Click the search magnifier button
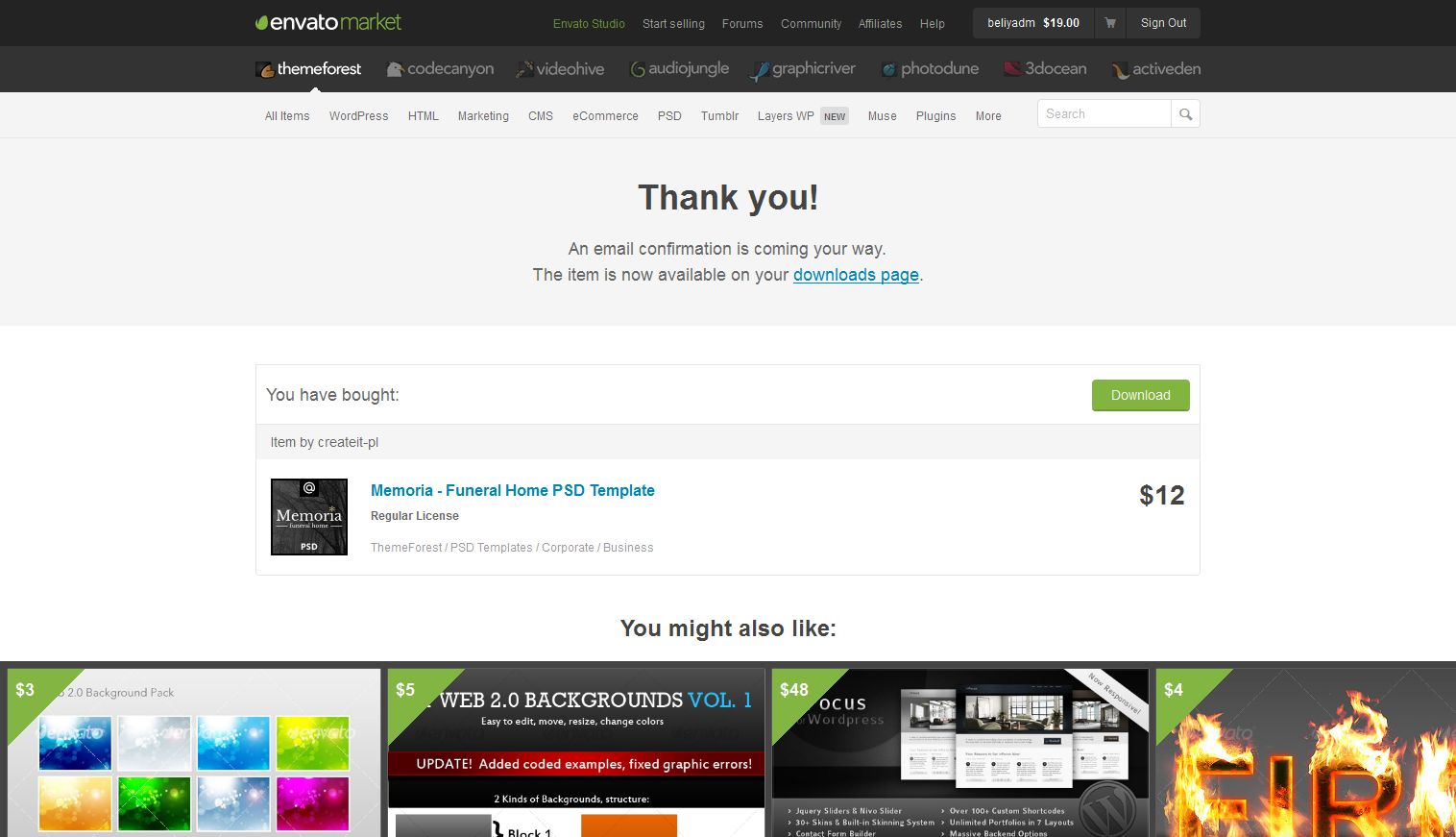This screenshot has width=1456, height=837. (1186, 114)
